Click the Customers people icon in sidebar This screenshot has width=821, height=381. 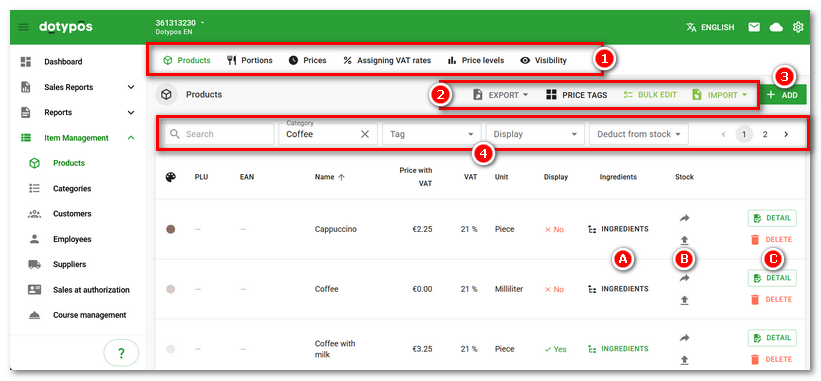coord(35,214)
